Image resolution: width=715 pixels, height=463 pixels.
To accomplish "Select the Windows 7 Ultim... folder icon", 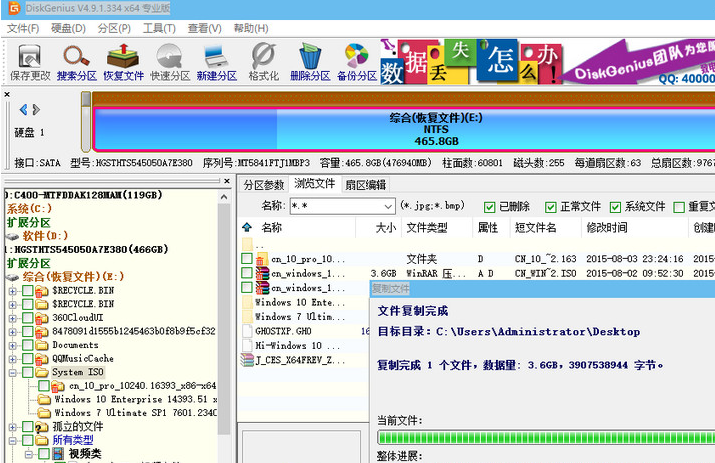I will tap(247, 316).
